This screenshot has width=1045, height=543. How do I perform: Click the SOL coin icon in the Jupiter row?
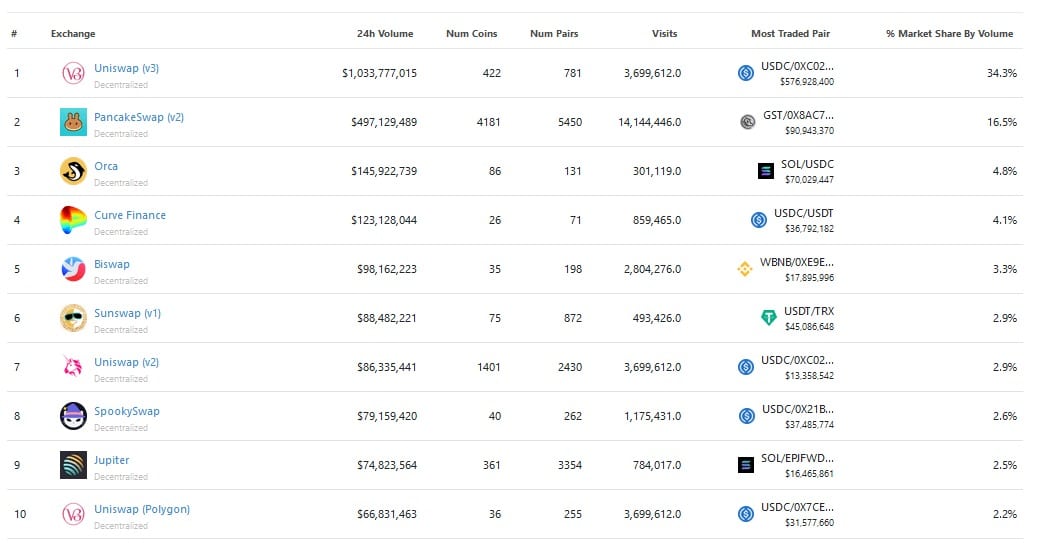point(746,465)
